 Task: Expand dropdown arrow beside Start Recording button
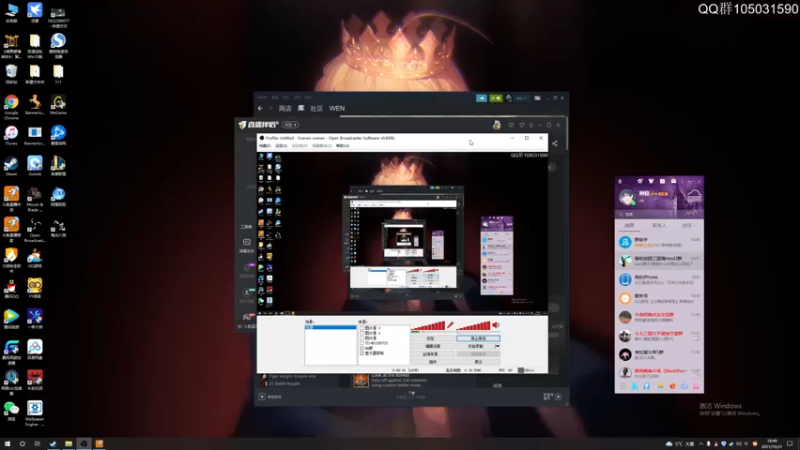pos(497,346)
